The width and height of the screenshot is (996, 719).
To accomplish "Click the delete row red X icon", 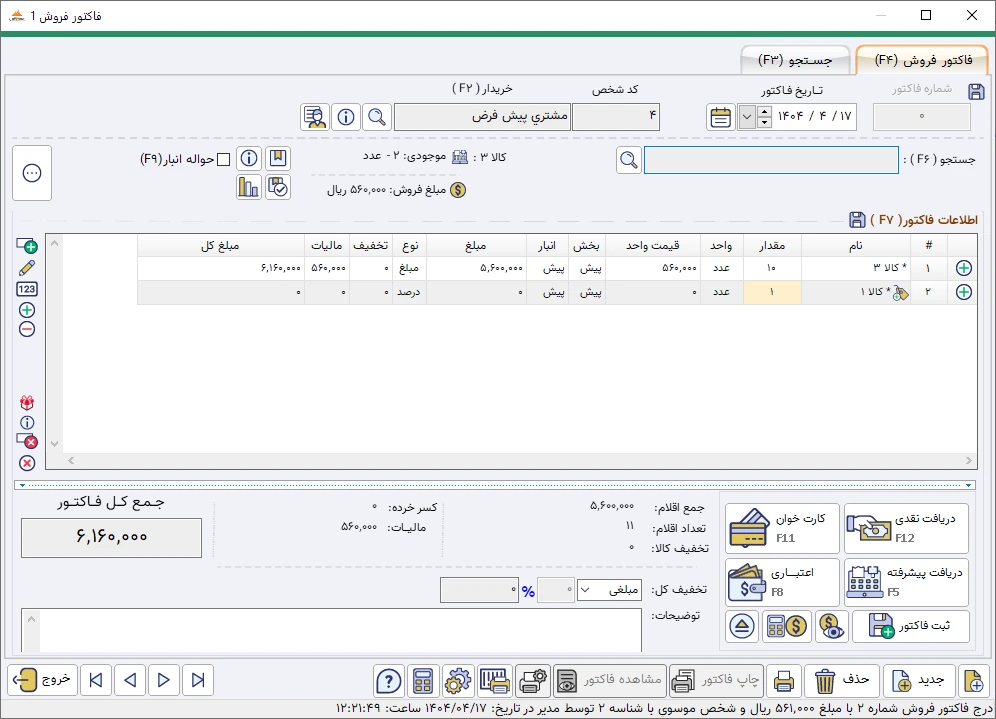I will coord(27,463).
